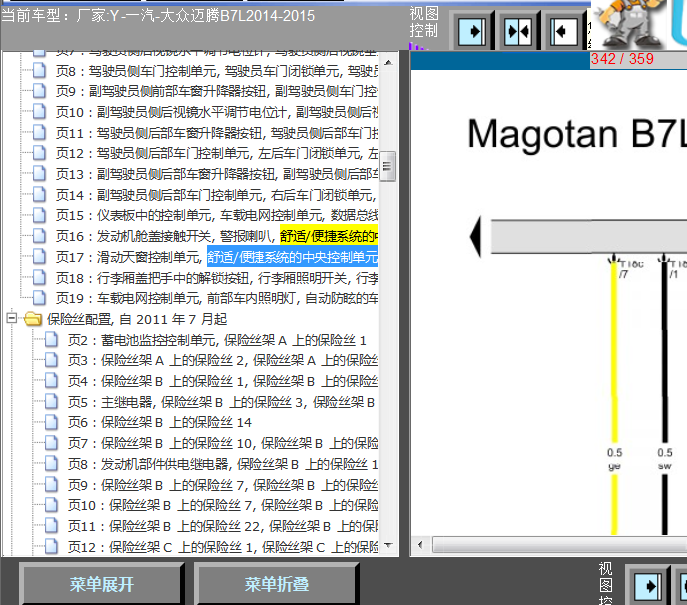Open 页14 副驾驶员侧后部车门控制单元
This screenshot has height=605, width=687.
217,195
